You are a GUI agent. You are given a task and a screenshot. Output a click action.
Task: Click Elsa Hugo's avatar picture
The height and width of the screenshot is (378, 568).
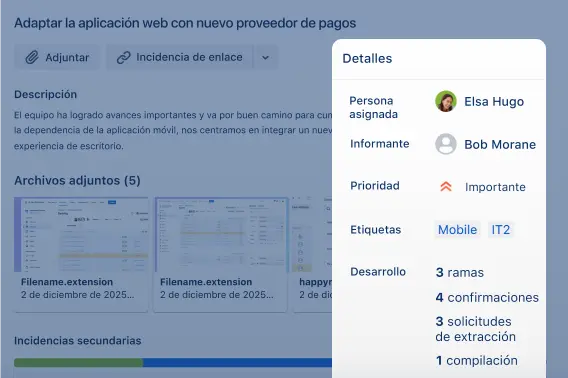pos(446,101)
